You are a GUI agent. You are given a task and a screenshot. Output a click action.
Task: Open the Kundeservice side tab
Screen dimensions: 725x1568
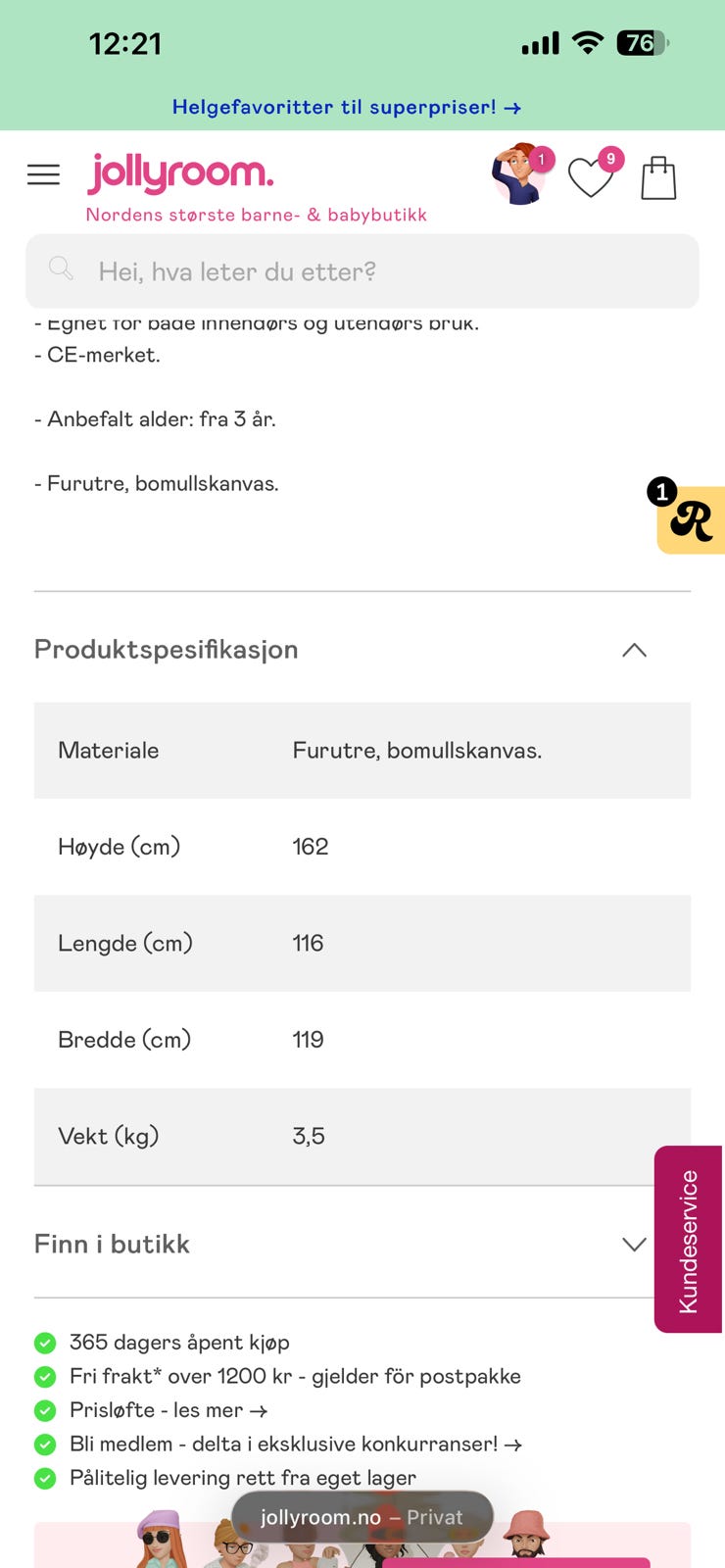689,1240
